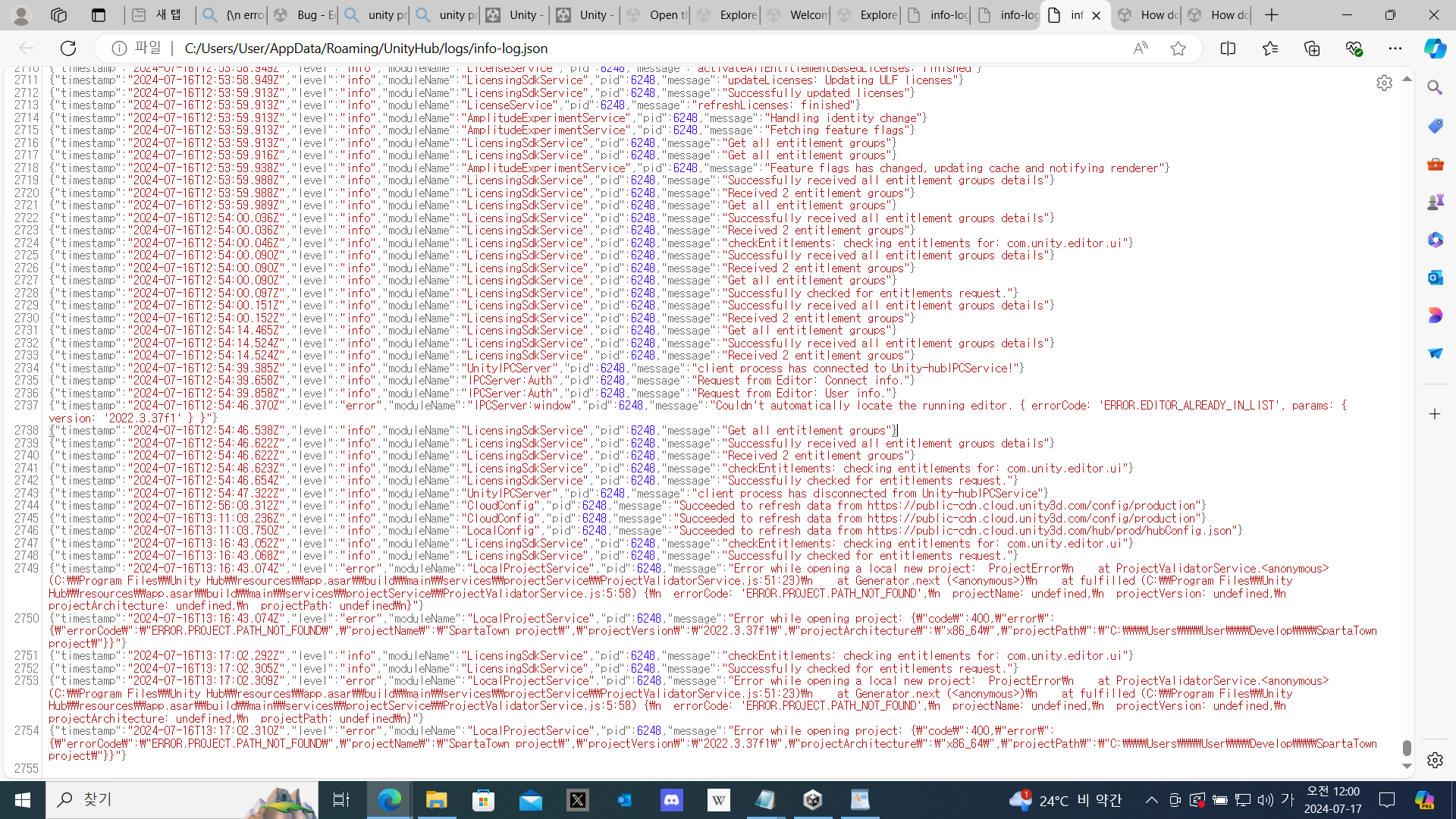1456x819 pixels.
Task: Switch to the '새 탭' tab
Action: coord(158,14)
